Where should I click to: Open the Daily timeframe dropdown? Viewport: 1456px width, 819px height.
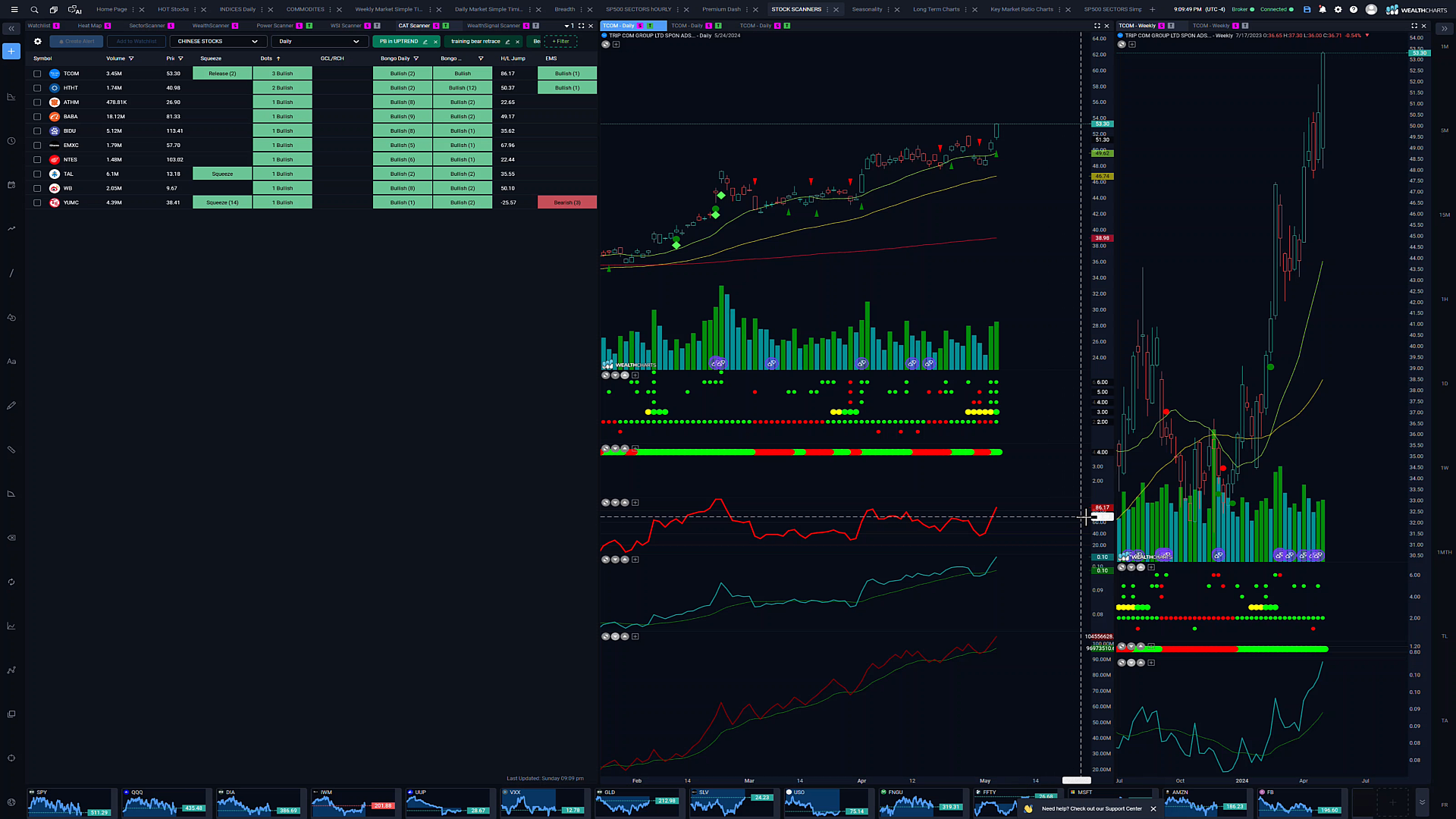(319, 42)
